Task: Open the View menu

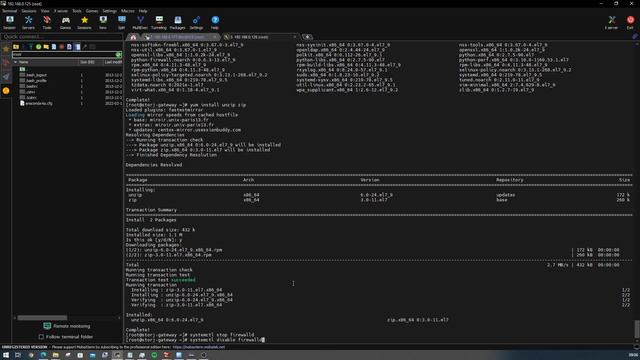Action: pyautogui.click(x=45, y=11)
